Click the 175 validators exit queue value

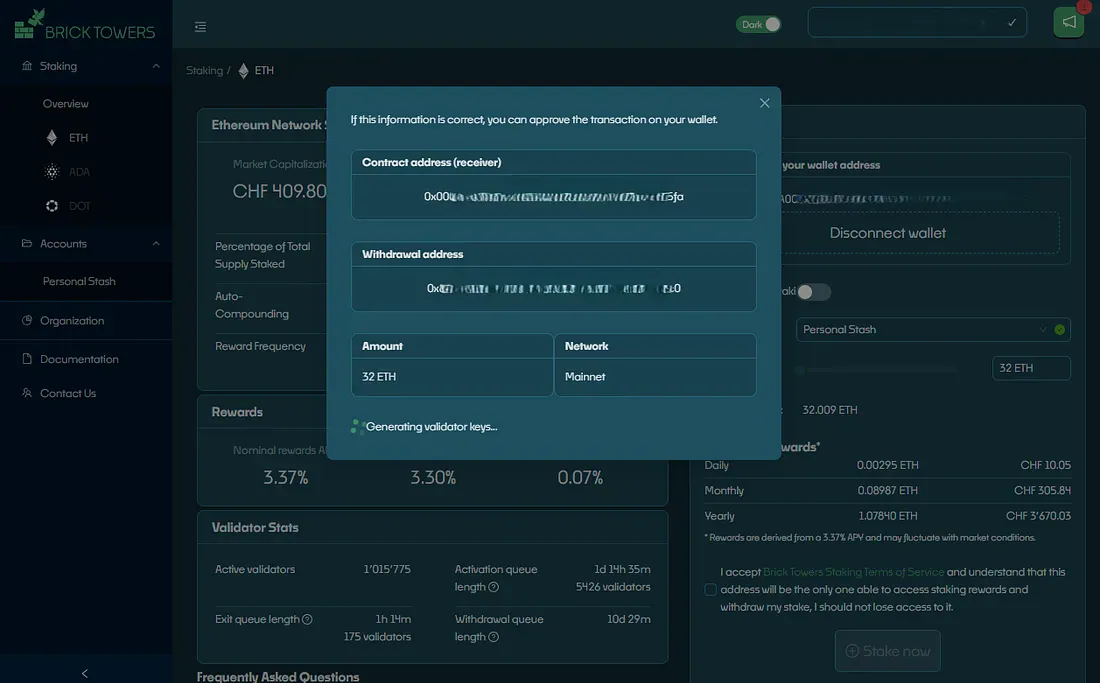point(377,637)
